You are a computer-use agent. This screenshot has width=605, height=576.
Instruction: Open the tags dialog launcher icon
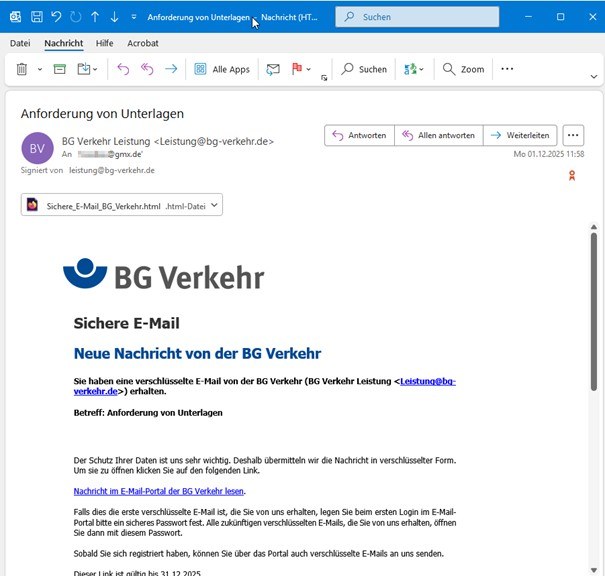(x=324, y=78)
